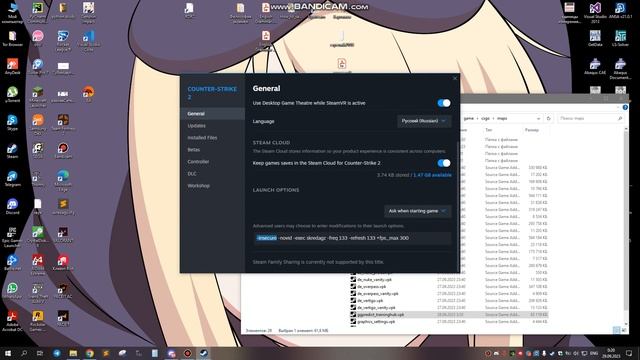The width and height of the screenshot is (640, 360).
Task: Open the Microsoft Edge desktop shortcut
Action: 63,181
